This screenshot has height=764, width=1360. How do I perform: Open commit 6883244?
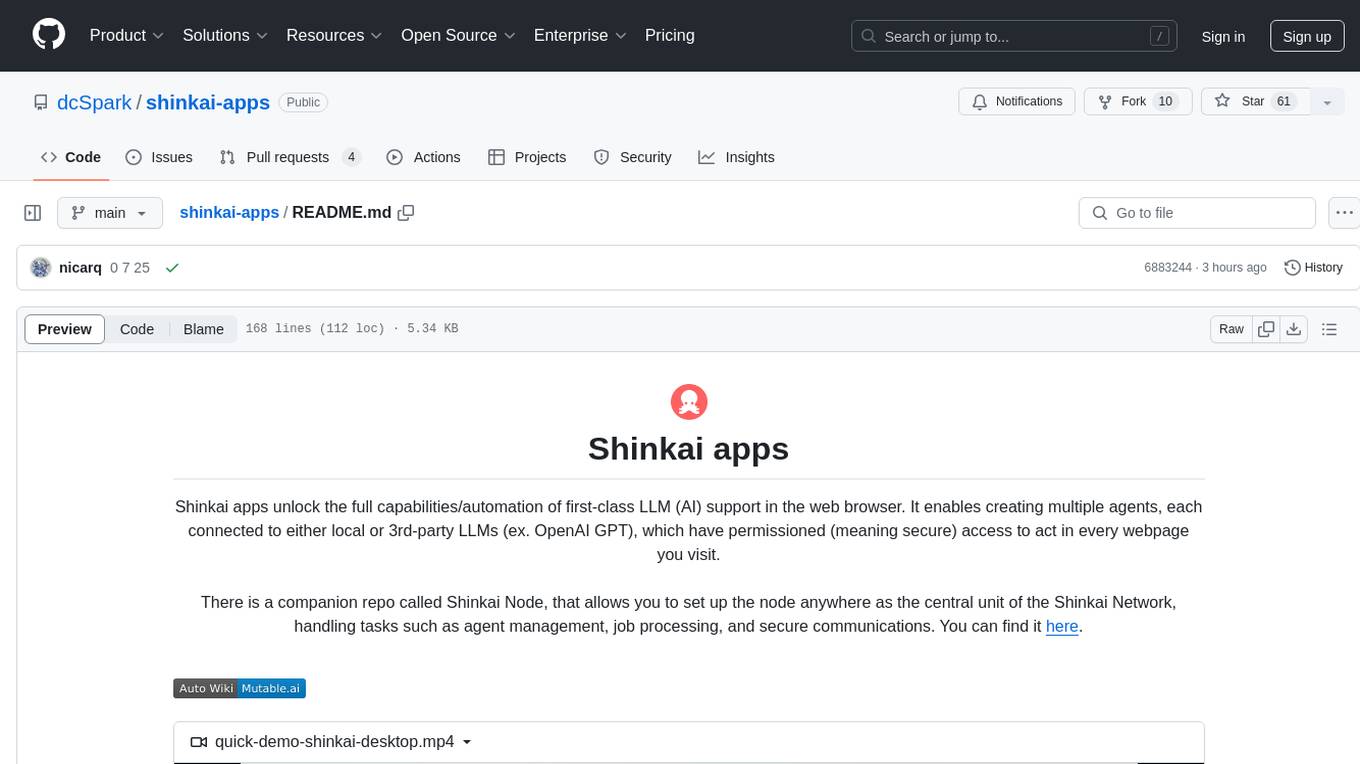pyautogui.click(x=1168, y=268)
